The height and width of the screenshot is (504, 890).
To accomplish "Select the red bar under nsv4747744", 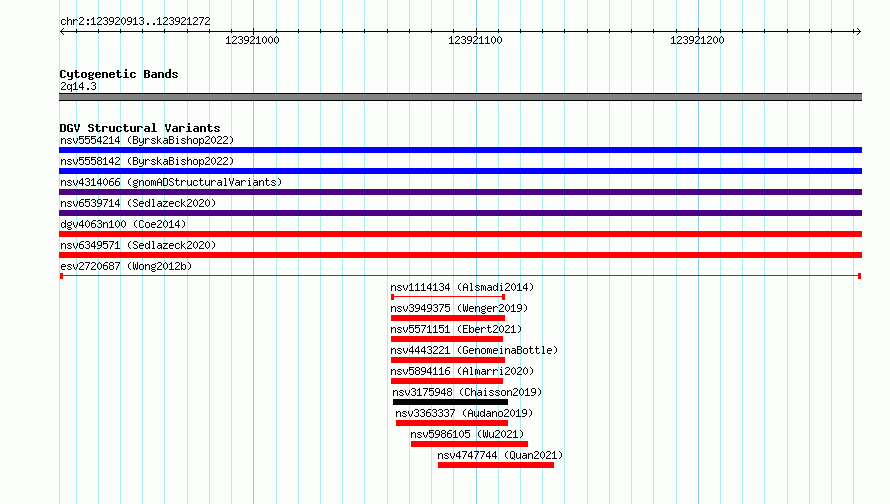I will pos(496,465).
